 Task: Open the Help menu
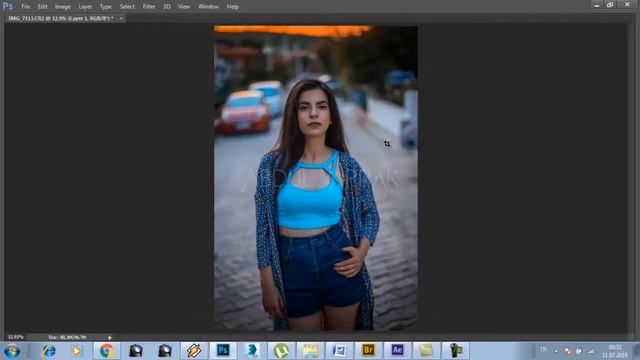[233, 7]
